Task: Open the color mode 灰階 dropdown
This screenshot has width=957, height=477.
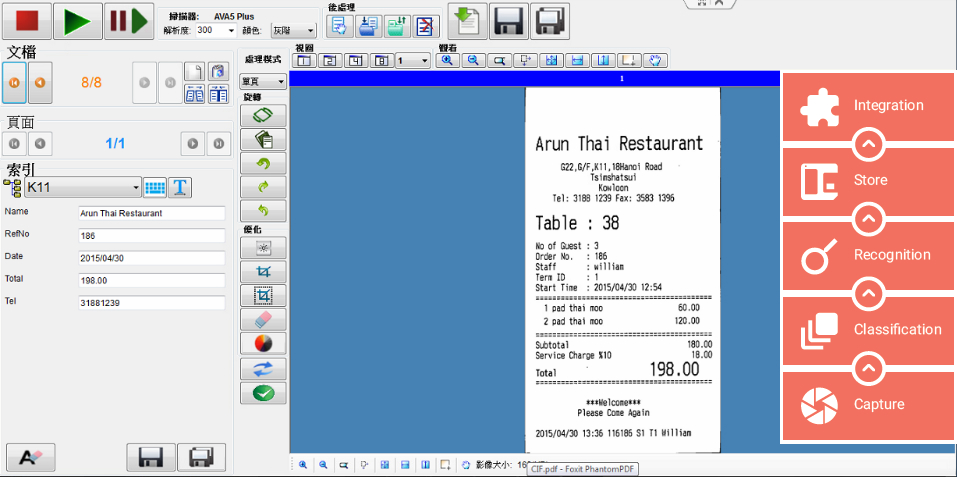Action: click(294, 30)
